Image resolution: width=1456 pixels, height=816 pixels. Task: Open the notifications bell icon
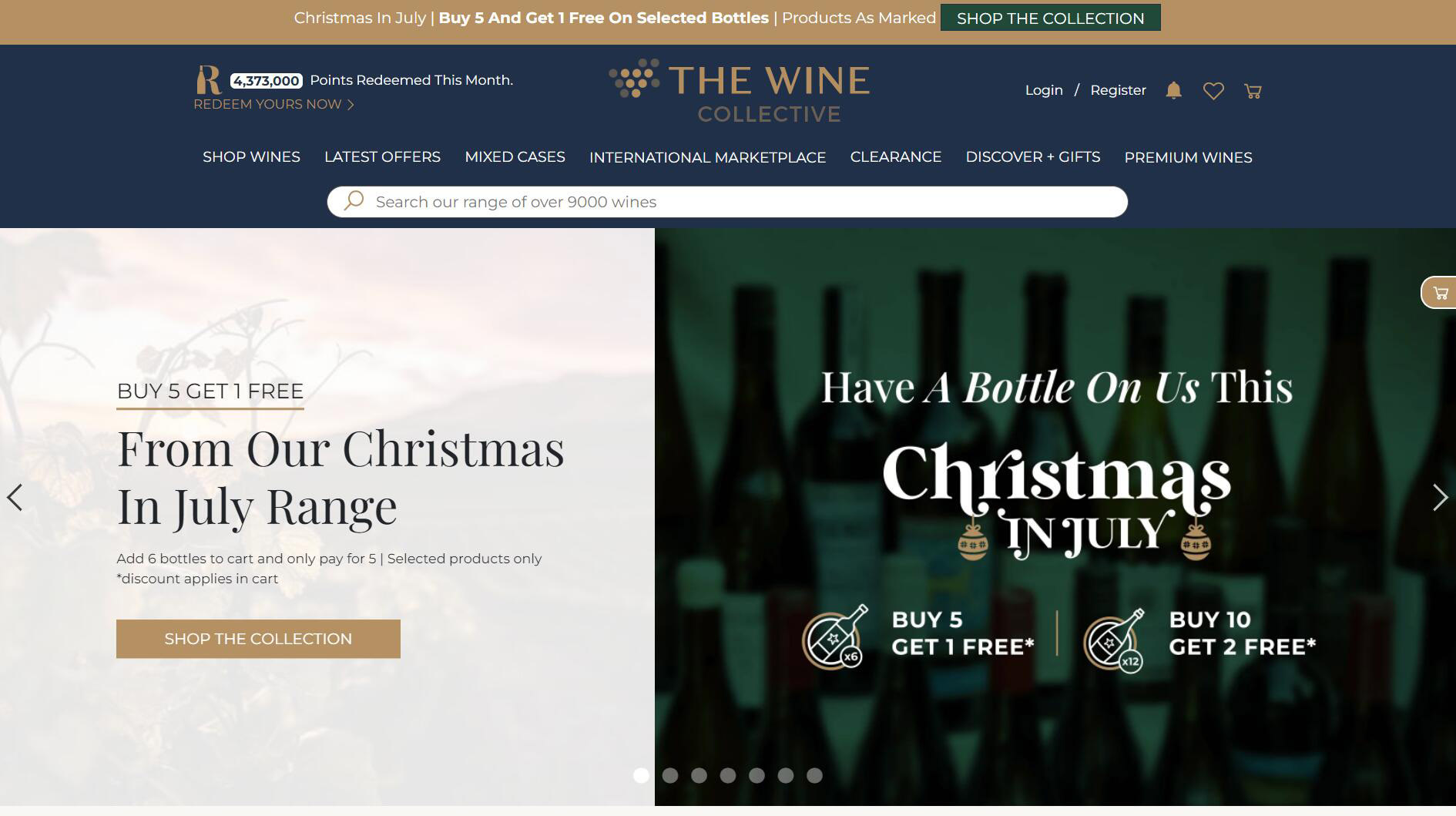tap(1173, 91)
